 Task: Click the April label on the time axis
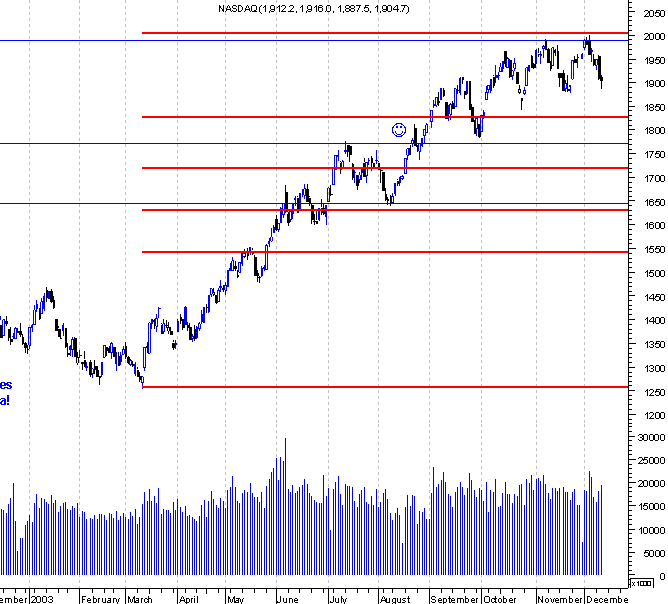pyautogui.click(x=189, y=599)
